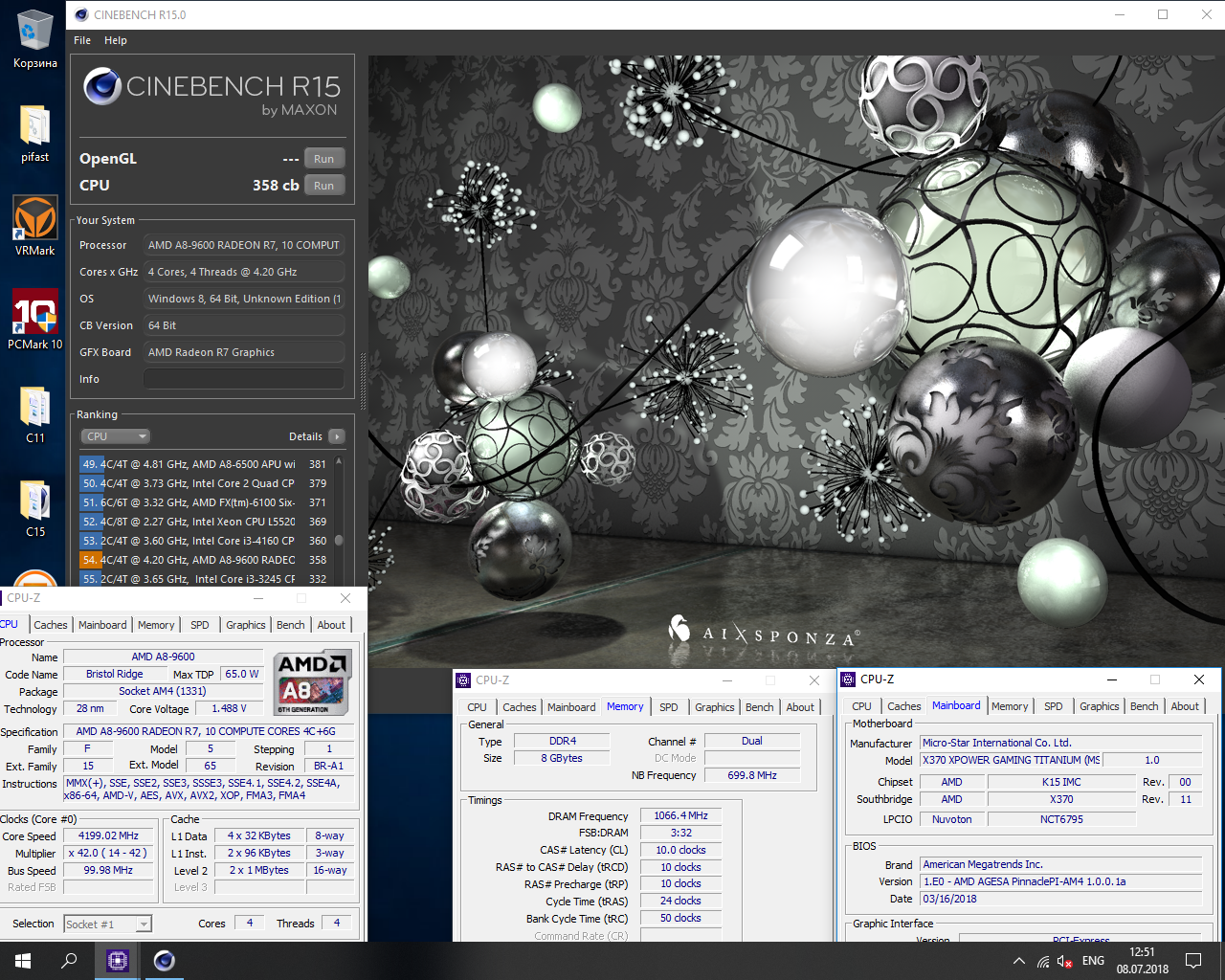Viewport: 1225px width, 980px height.
Task: Open taskbar clock showing 12:51
Action: tap(1142, 961)
